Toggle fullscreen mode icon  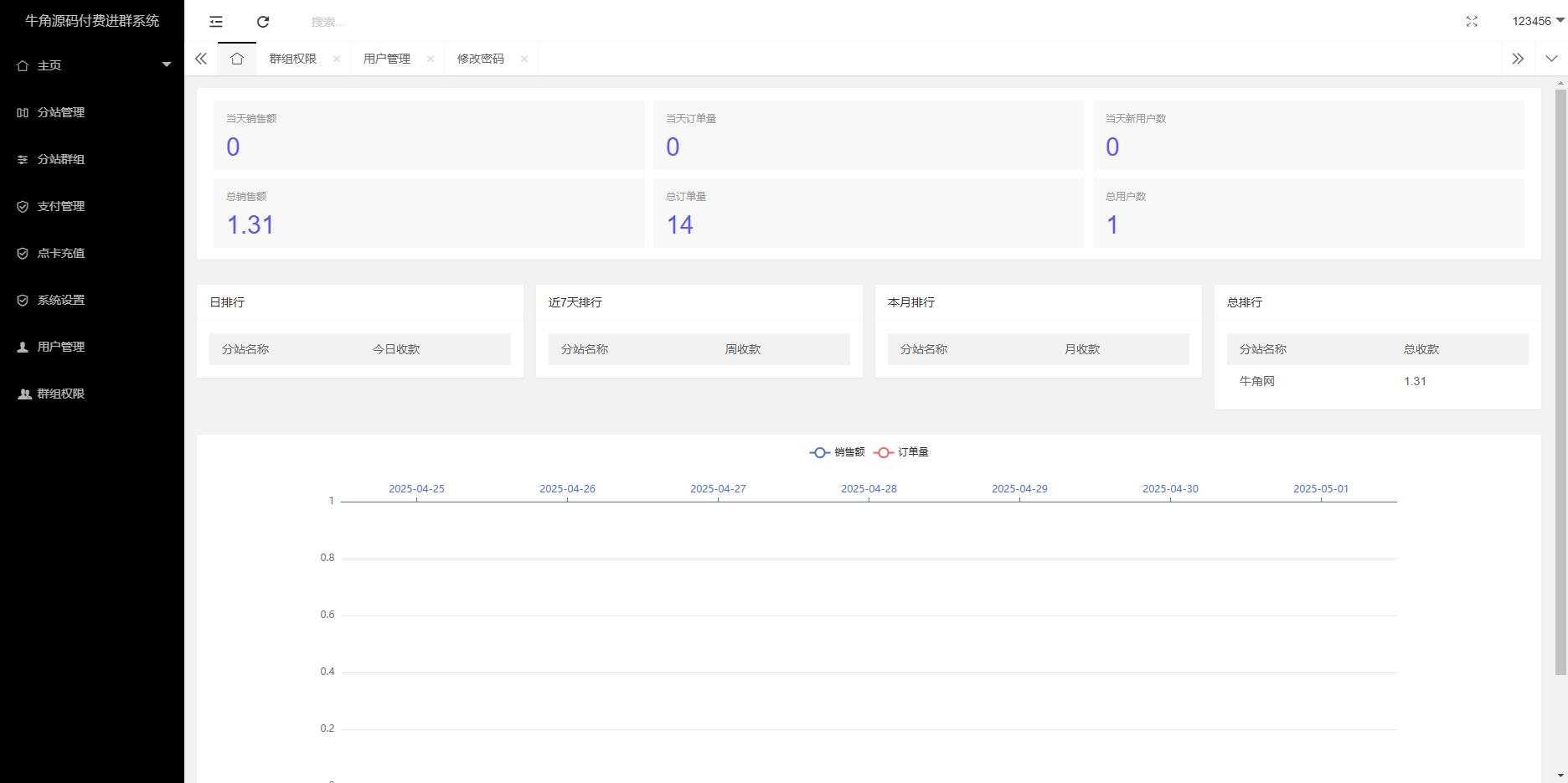1472,22
